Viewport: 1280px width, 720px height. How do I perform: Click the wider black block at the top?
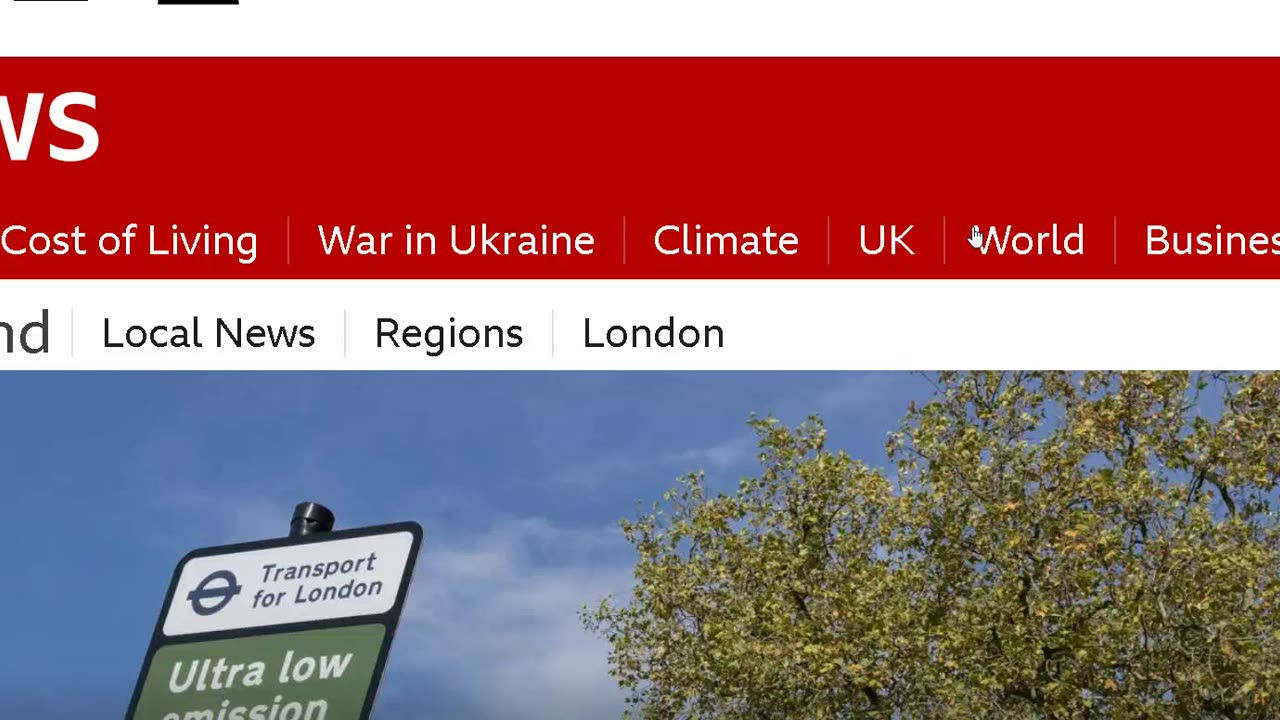[198, 2]
